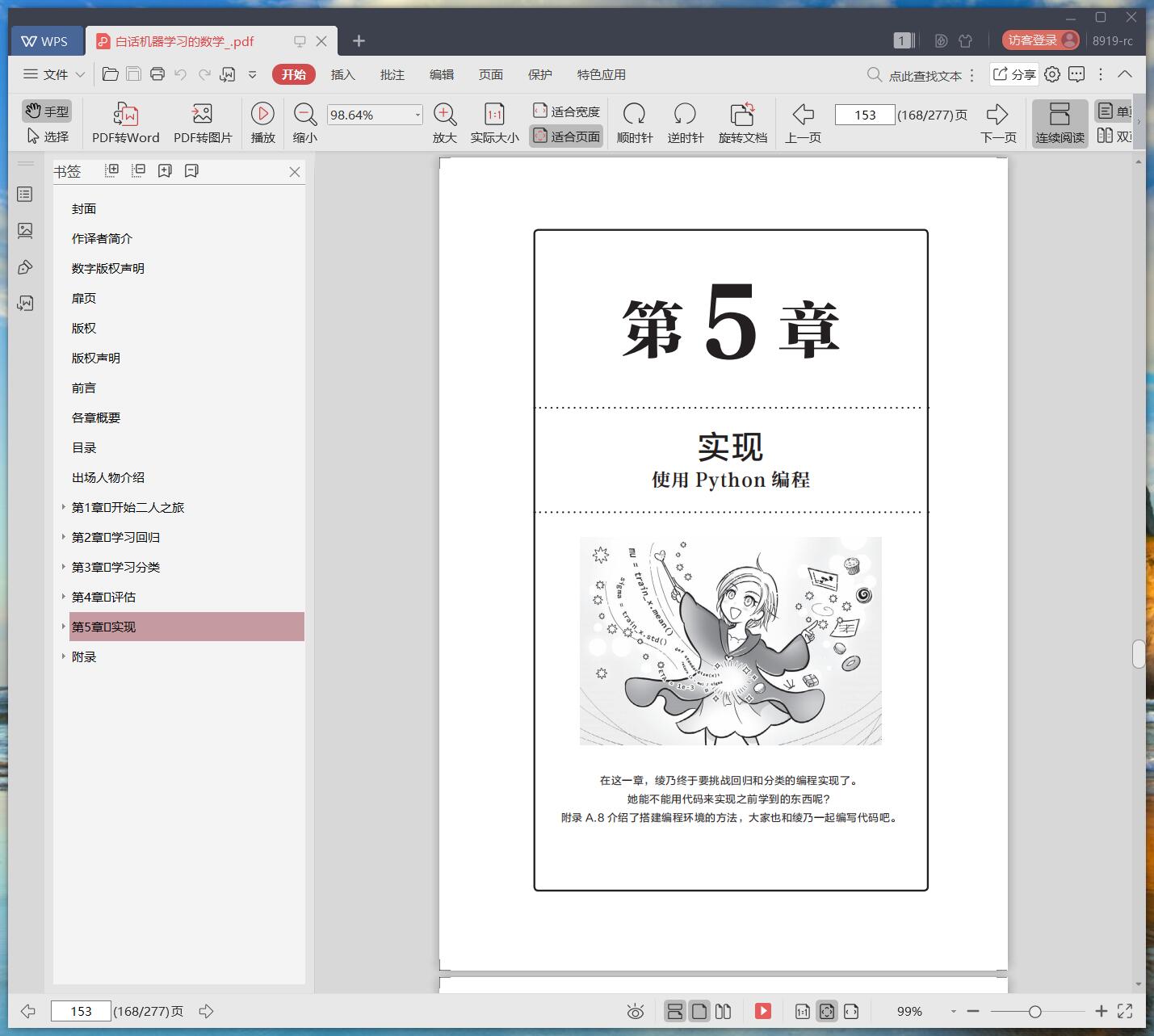This screenshot has height=1036, width=1154.
Task: Click the fullscreen icon in status bar
Action: (x=1124, y=1011)
